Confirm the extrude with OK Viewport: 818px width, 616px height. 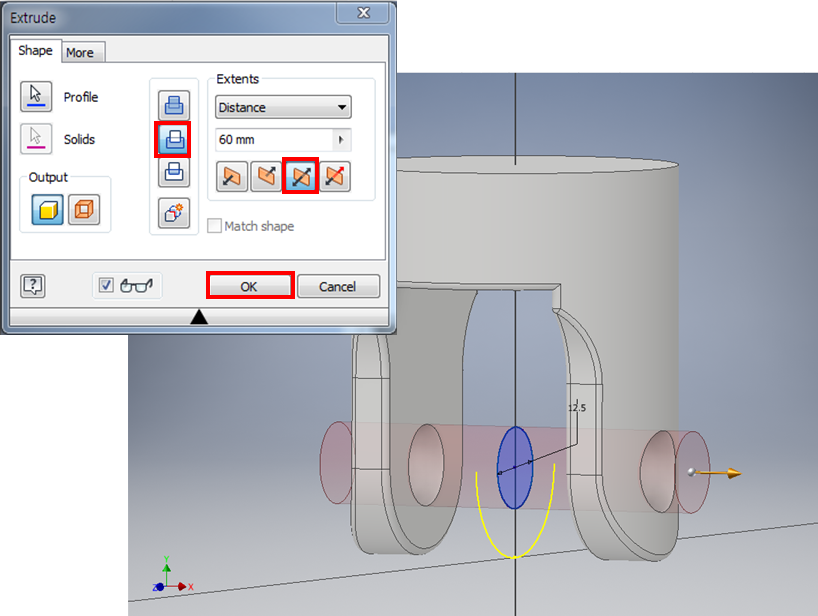(x=250, y=286)
